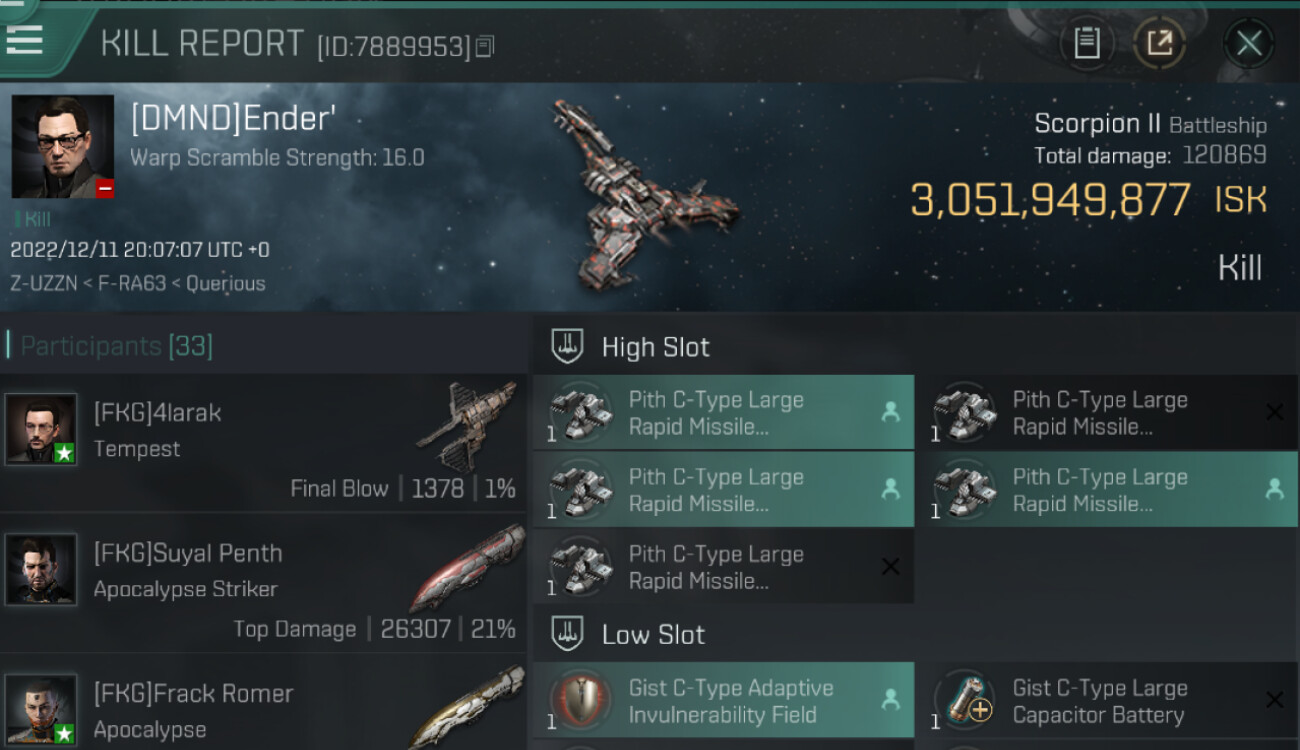
Task: Click the Apocalypse Striker ship thumbnail
Action: tap(466, 567)
